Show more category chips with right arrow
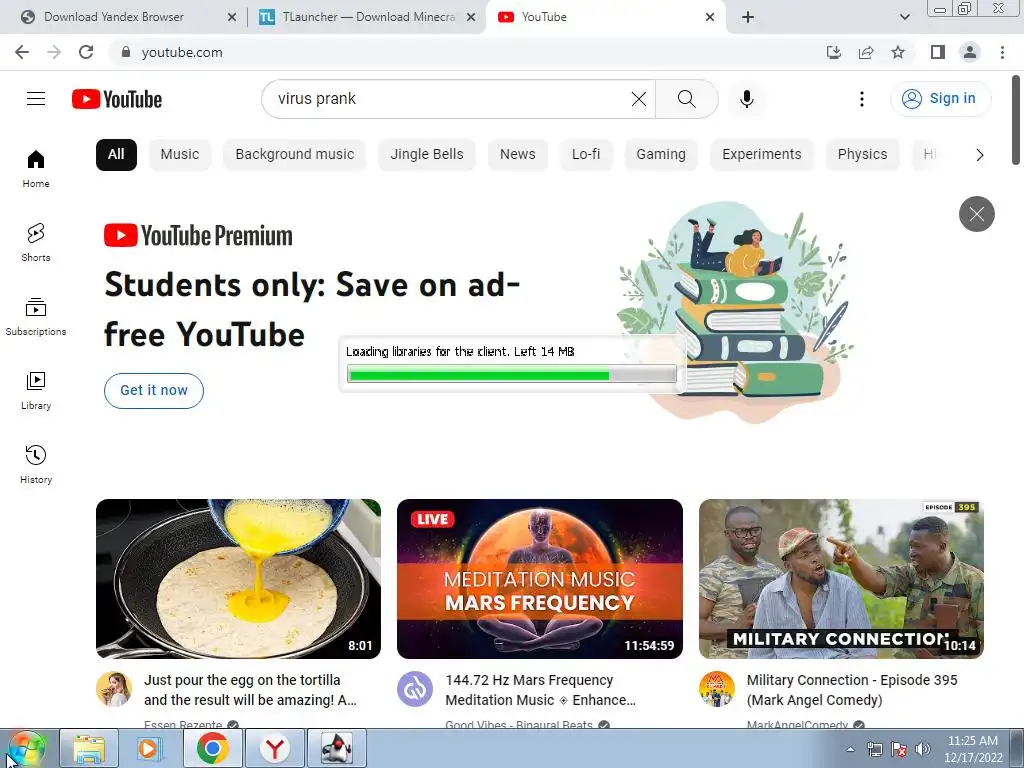The height and width of the screenshot is (768, 1024). 979,155
